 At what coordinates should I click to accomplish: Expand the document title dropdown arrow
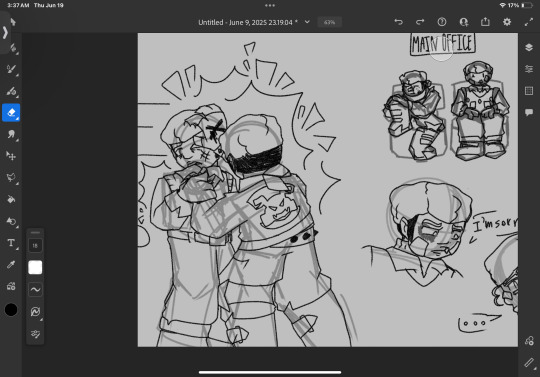point(307,22)
